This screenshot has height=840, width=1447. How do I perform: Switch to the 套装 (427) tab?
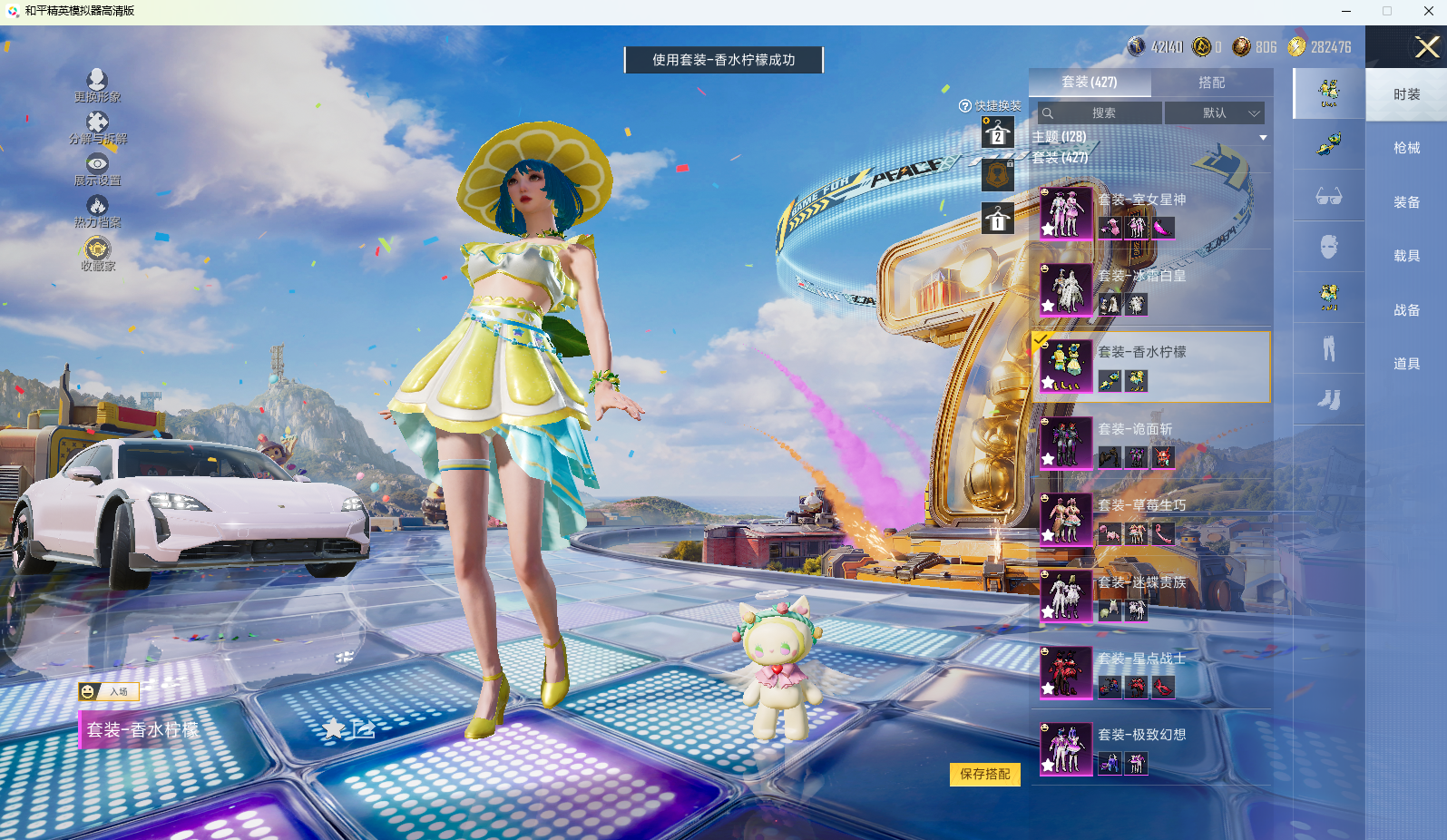coord(1090,83)
